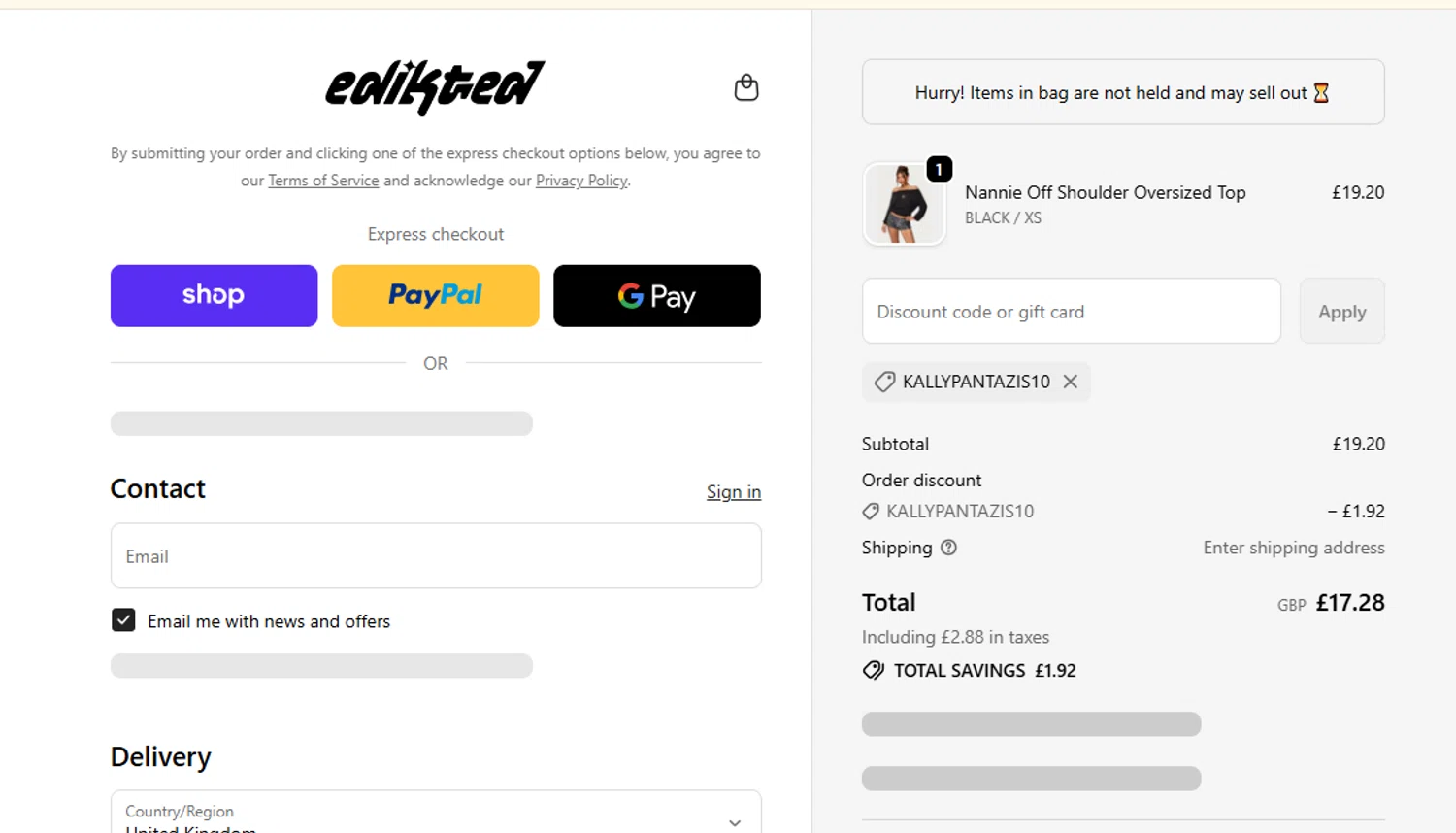Click the Nannie Off Shoulder Top thumbnail
The height and width of the screenshot is (833, 1456).
pos(904,204)
